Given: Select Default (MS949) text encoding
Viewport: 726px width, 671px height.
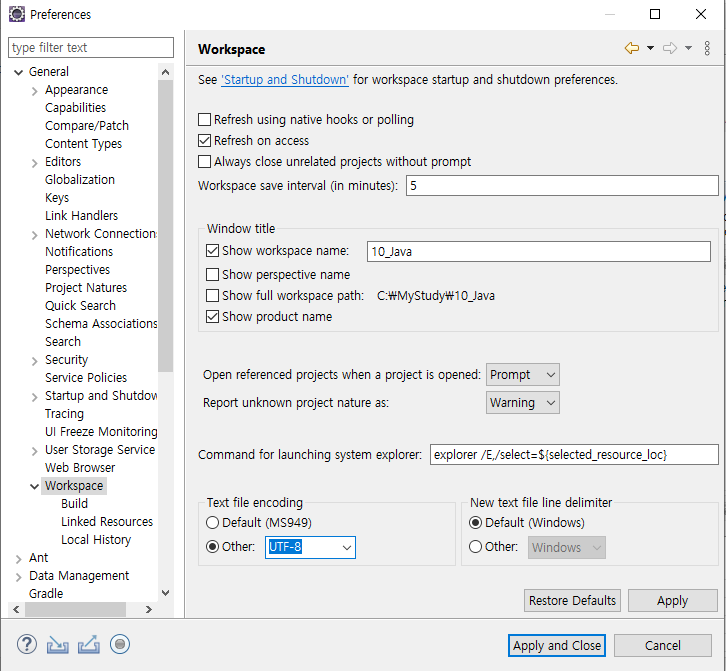Looking at the screenshot, I should (212, 522).
